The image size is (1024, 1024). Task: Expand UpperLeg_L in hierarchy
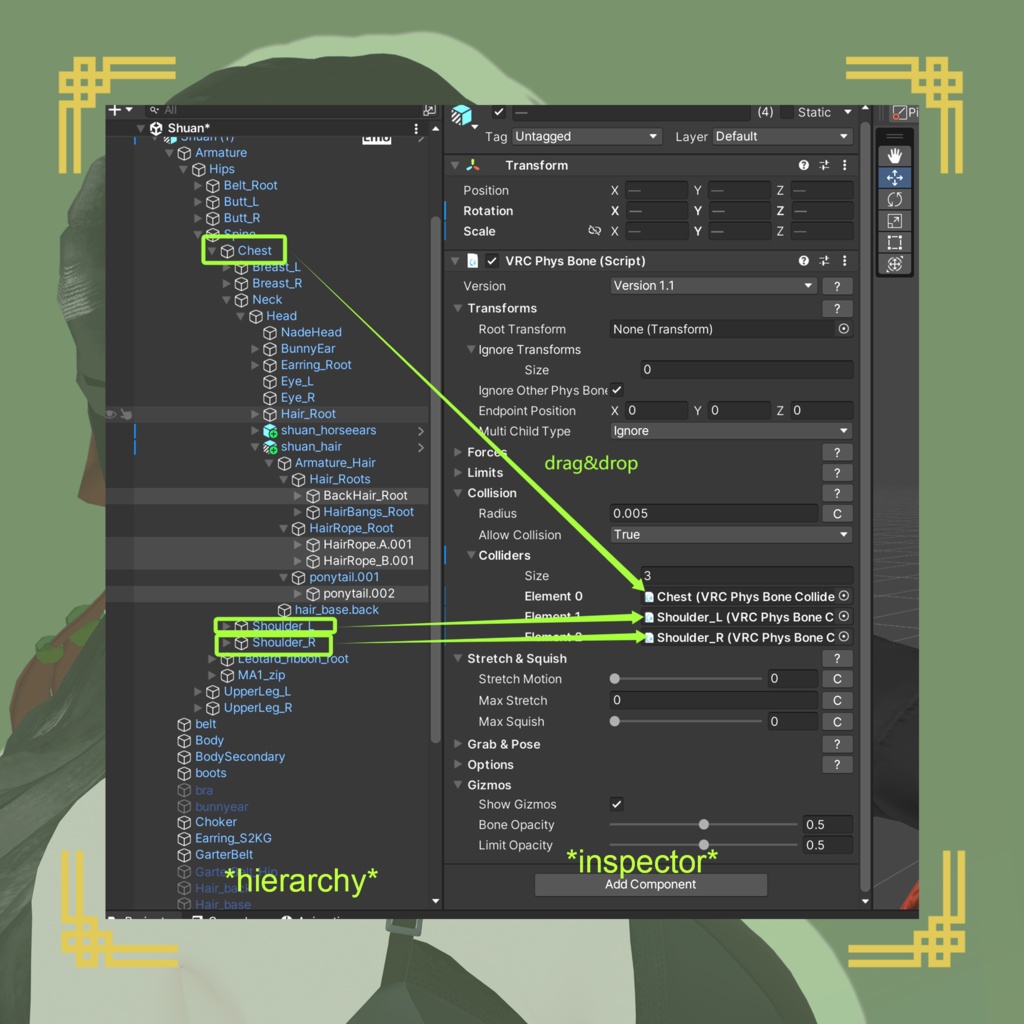coord(198,691)
